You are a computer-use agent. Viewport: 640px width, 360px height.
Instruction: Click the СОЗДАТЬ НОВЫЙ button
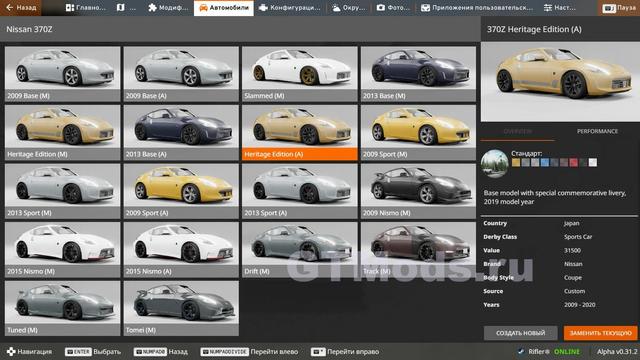pyautogui.click(x=520, y=333)
